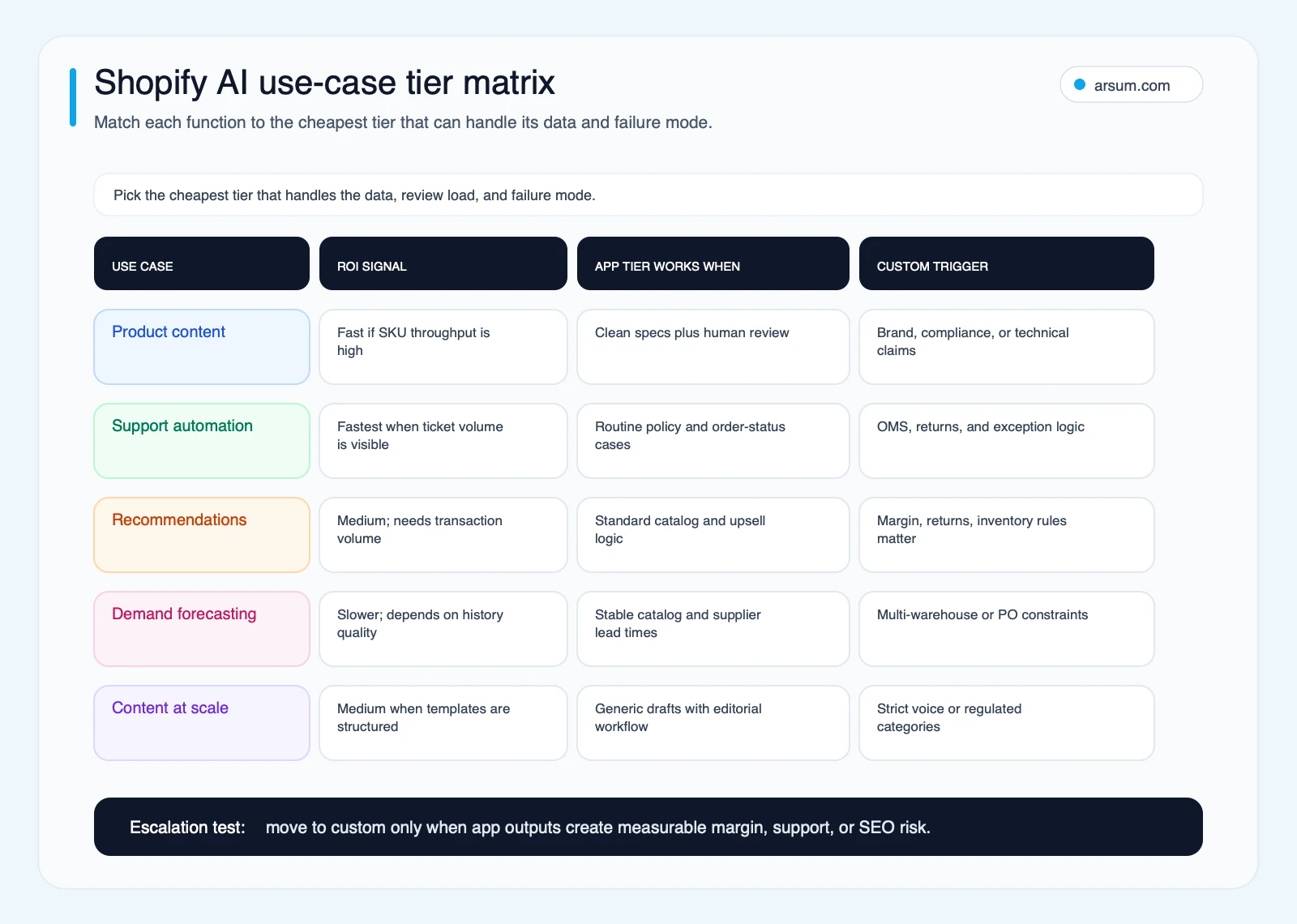Click 'Brand, compliance, or technical claims' cell
Viewport: 1297px width, 924px height.
[x=1006, y=347]
